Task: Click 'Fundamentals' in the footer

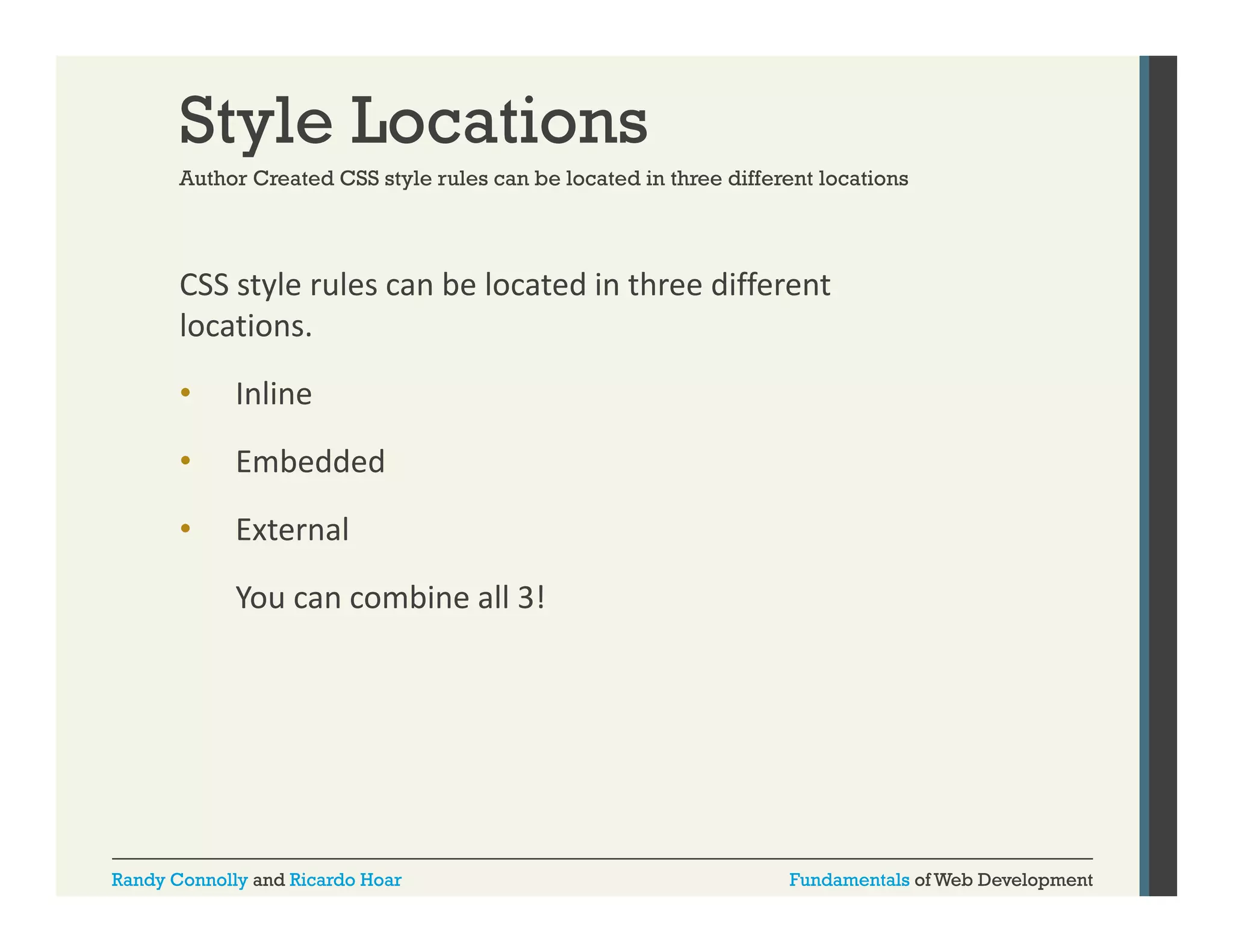Action: [849, 880]
